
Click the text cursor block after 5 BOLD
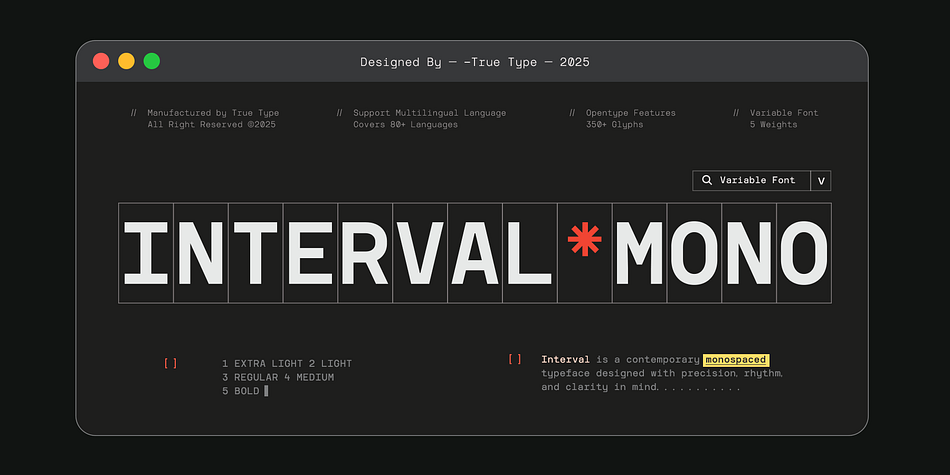(266, 391)
